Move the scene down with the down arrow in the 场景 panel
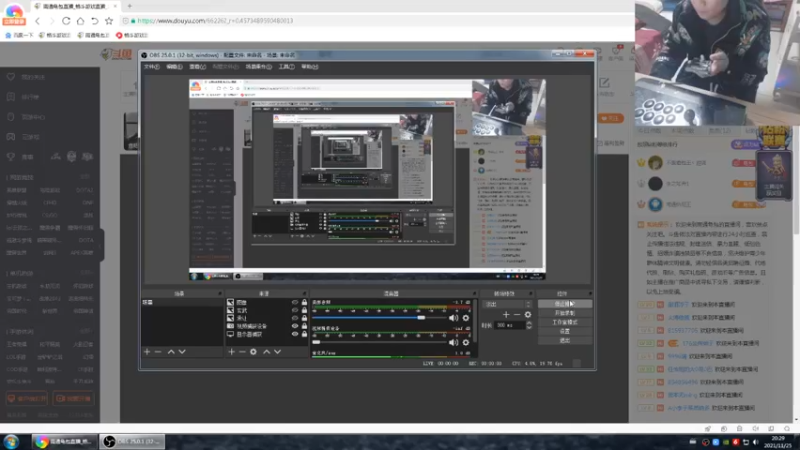The image size is (800, 450). [x=182, y=352]
